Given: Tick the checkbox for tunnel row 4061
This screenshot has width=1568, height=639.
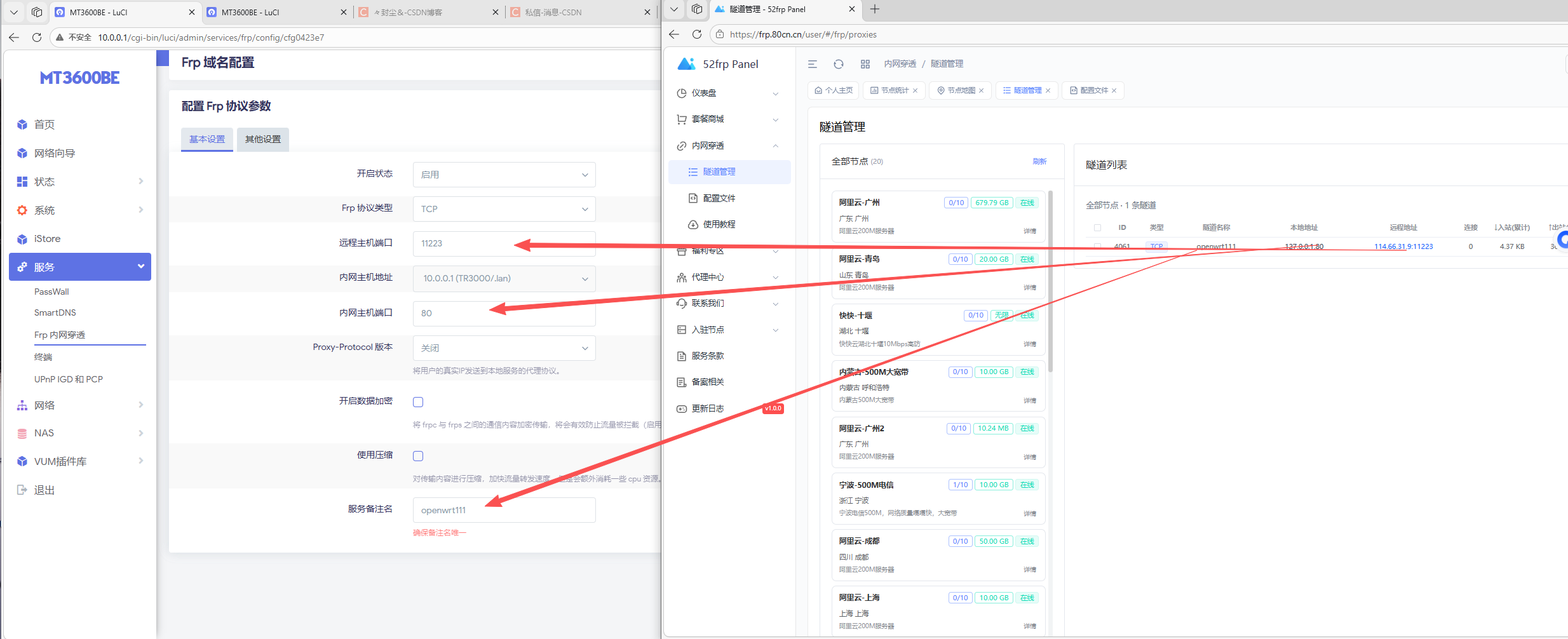Looking at the screenshot, I should pos(1097,246).
